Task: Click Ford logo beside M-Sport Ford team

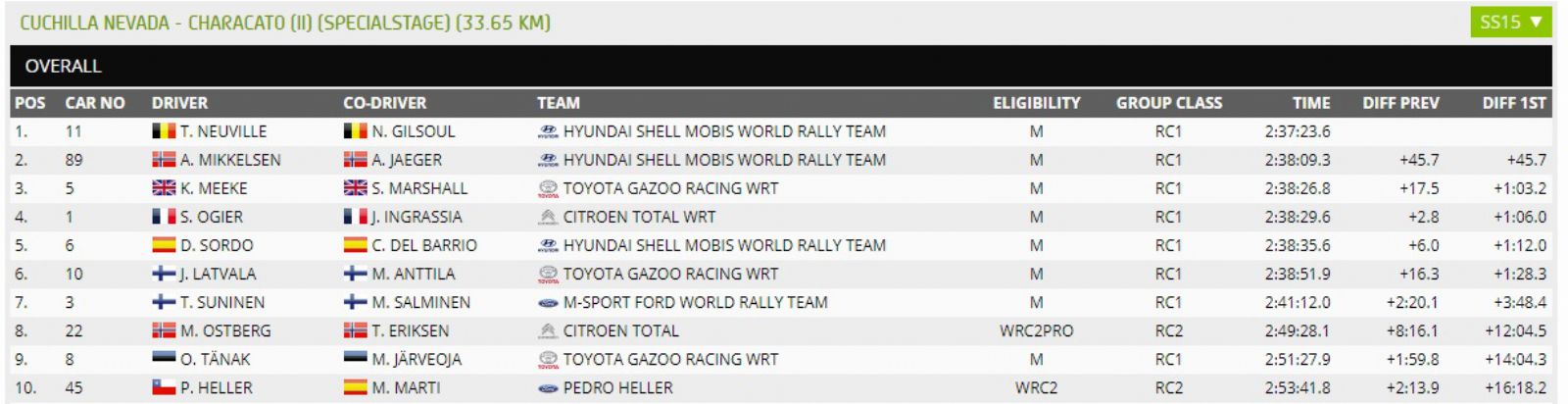Action: [x=548, y=303]
